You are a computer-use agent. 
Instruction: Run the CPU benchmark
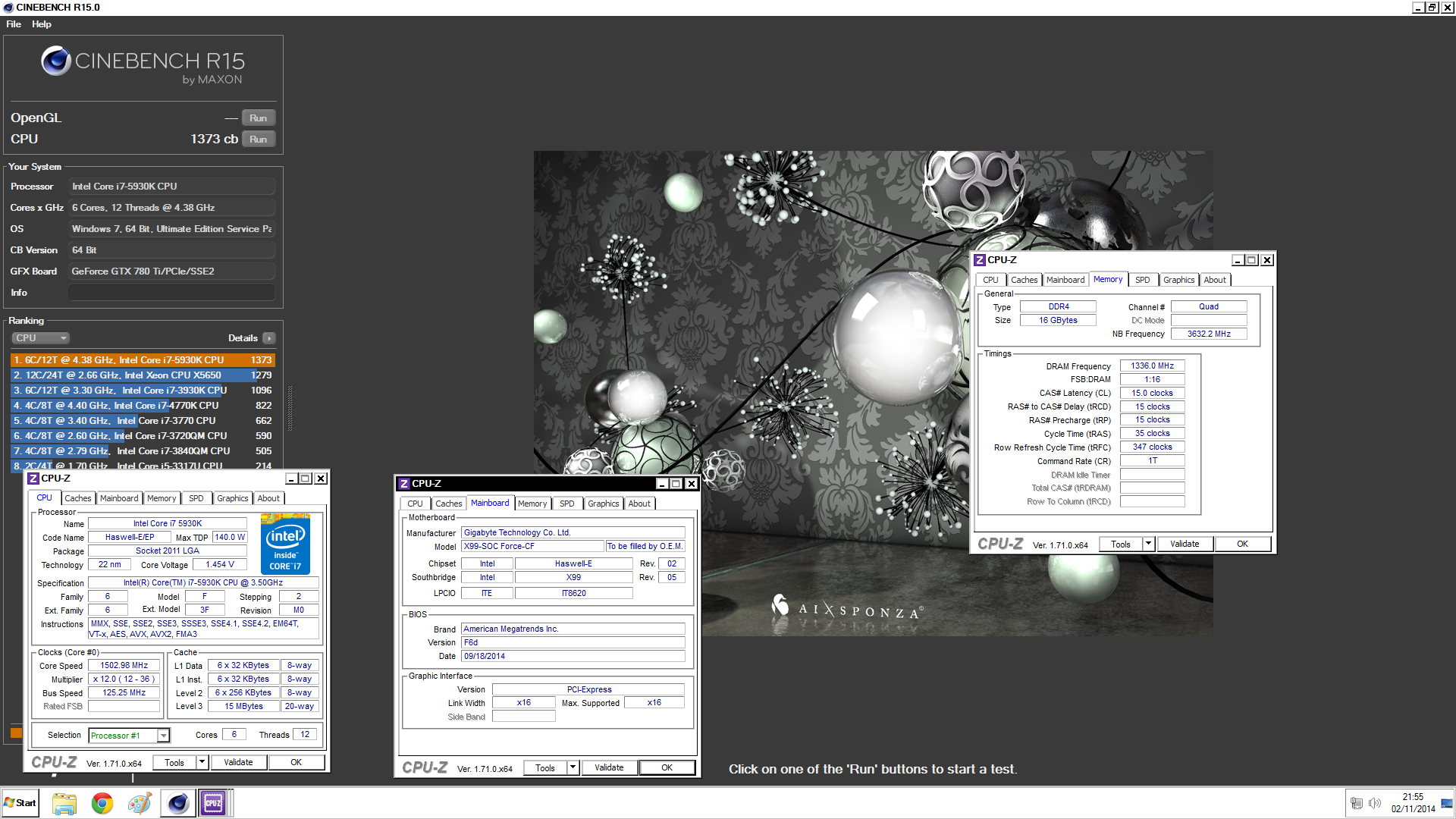click(259, 140)
